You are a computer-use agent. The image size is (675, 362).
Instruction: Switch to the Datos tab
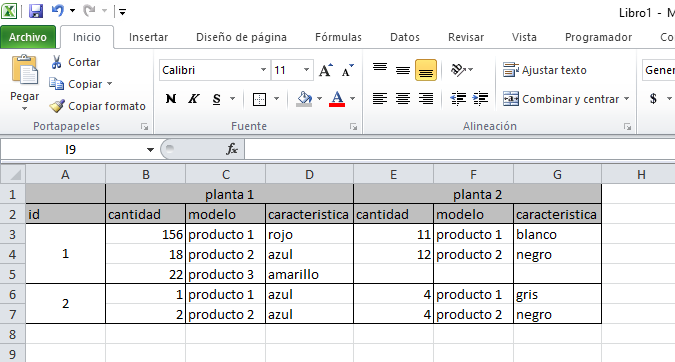point(405,37)
